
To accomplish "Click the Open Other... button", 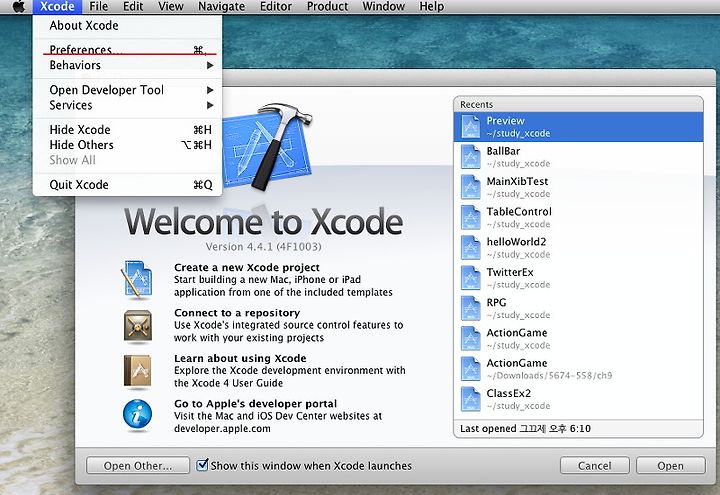I will (138, 466).
